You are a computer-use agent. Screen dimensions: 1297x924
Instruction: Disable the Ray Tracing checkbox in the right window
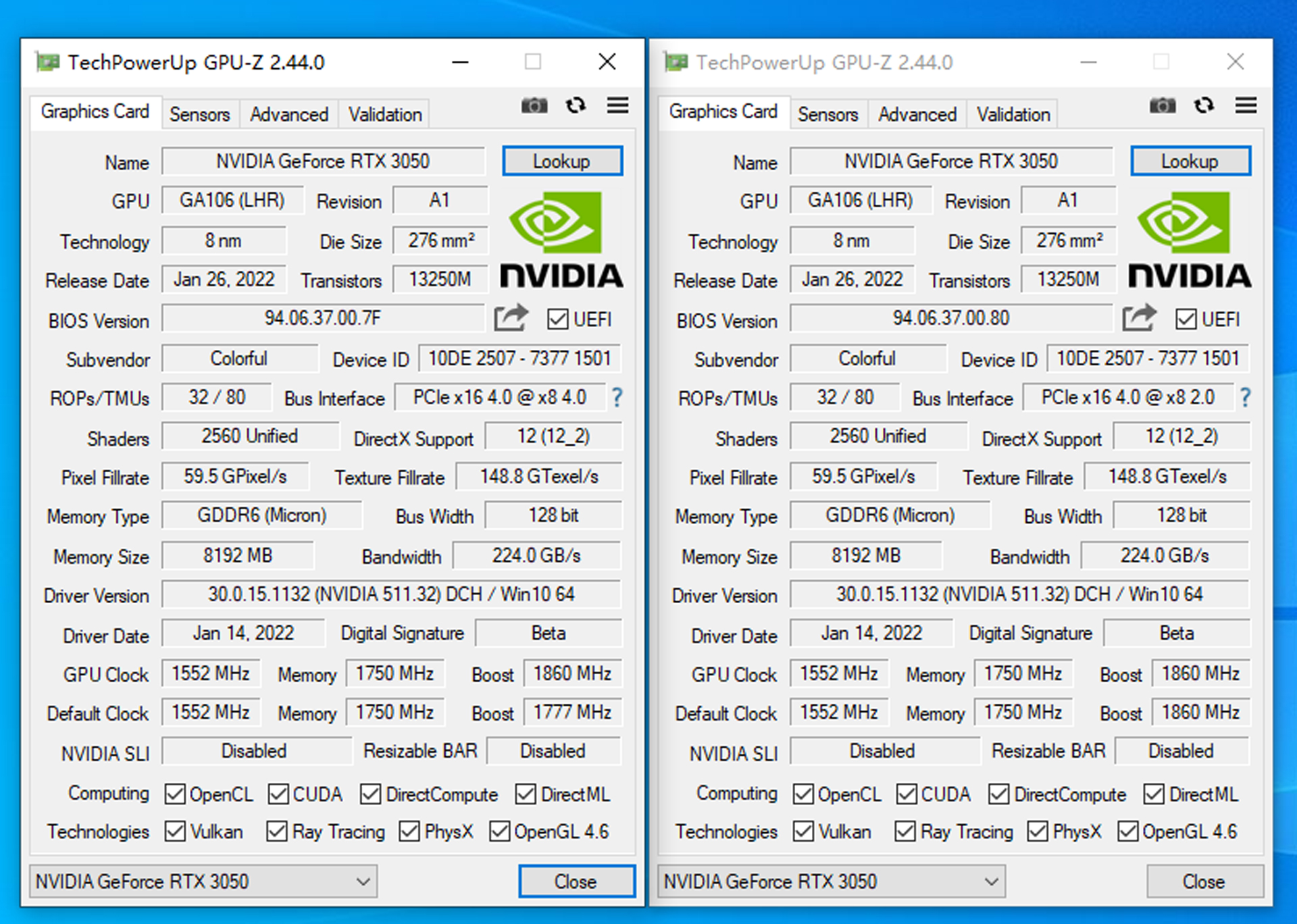click(x=905, y=831)
